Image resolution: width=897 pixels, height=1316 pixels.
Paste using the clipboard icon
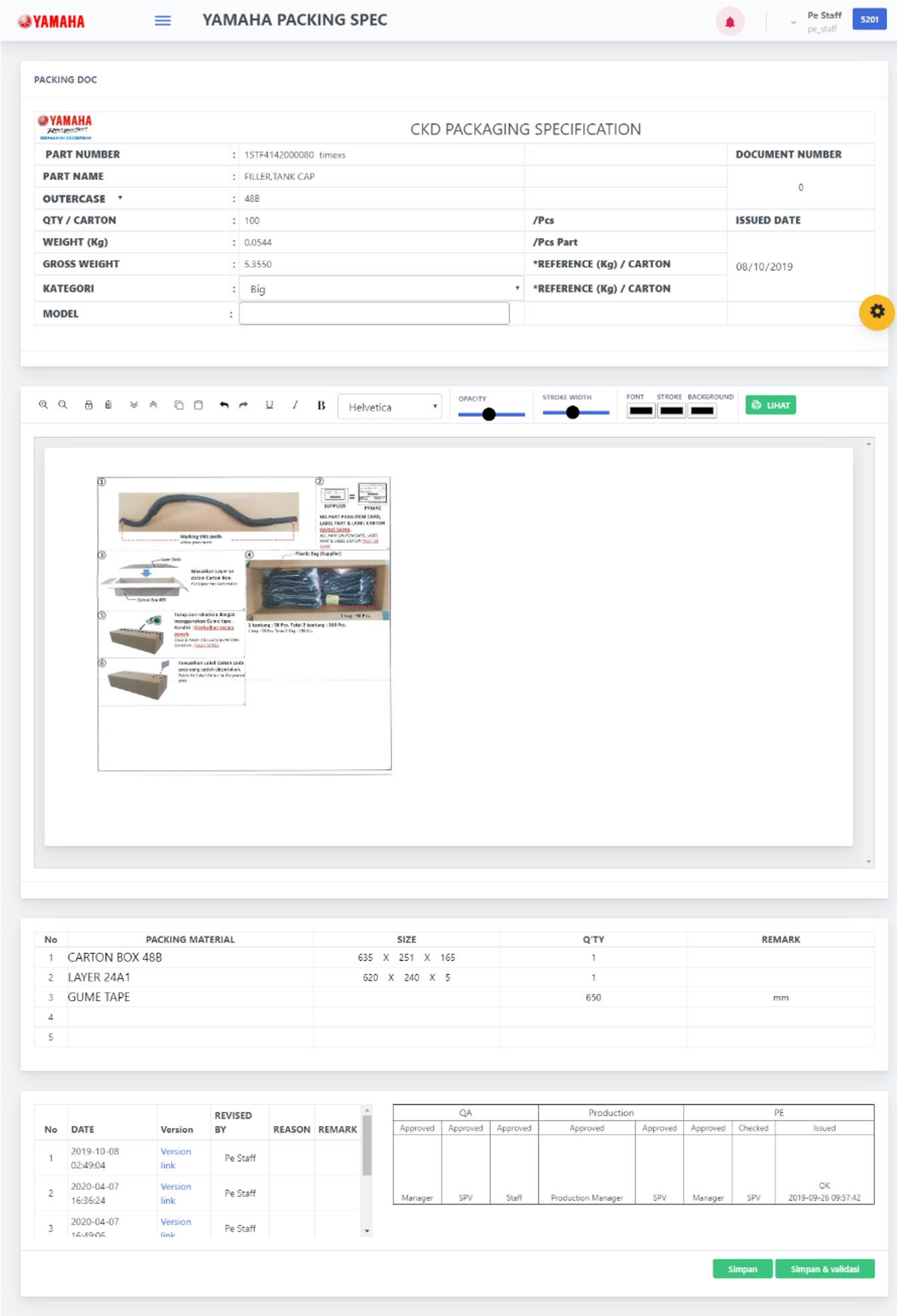[x=198, y=405]
